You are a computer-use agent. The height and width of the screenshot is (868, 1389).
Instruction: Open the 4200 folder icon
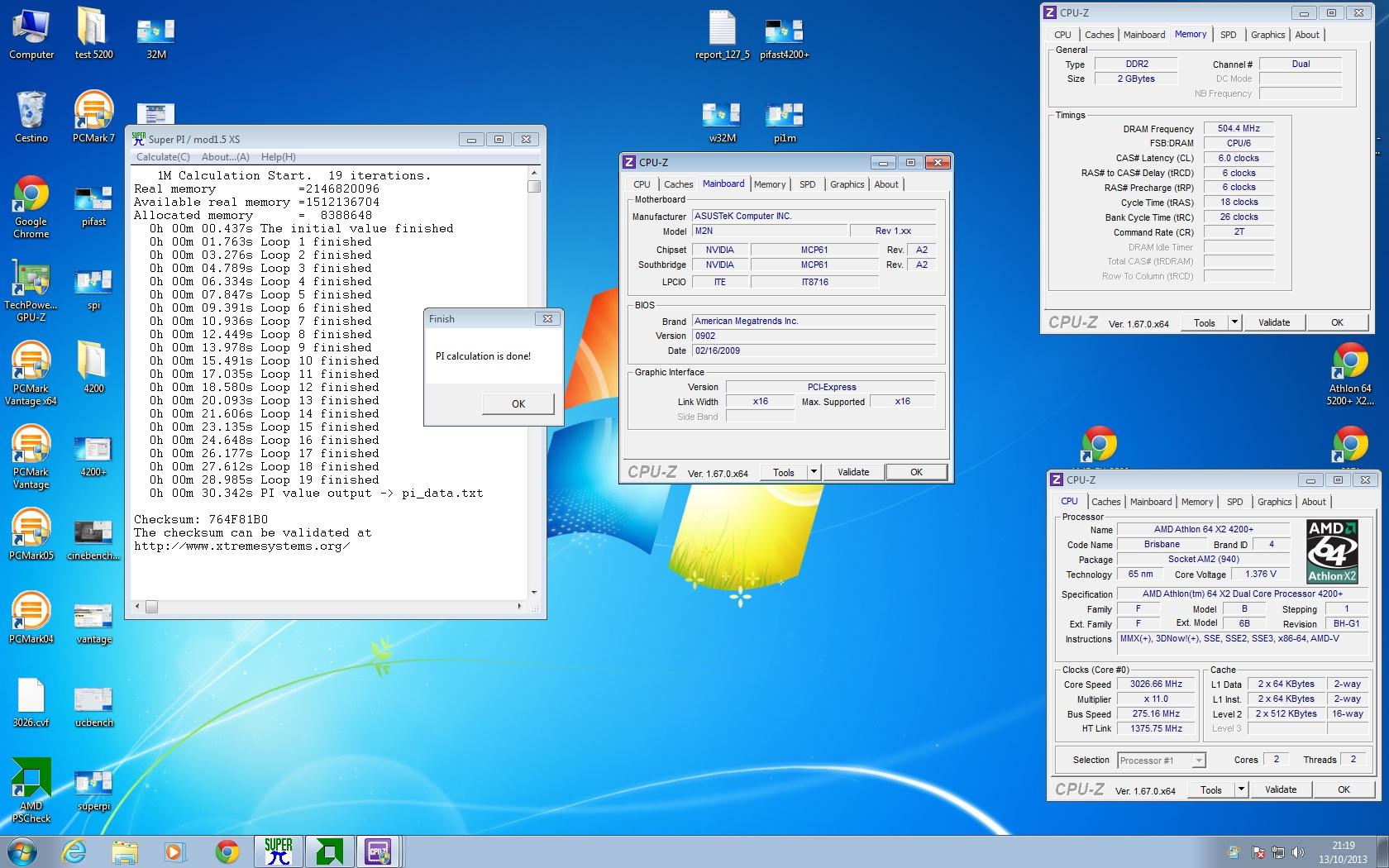93,368
